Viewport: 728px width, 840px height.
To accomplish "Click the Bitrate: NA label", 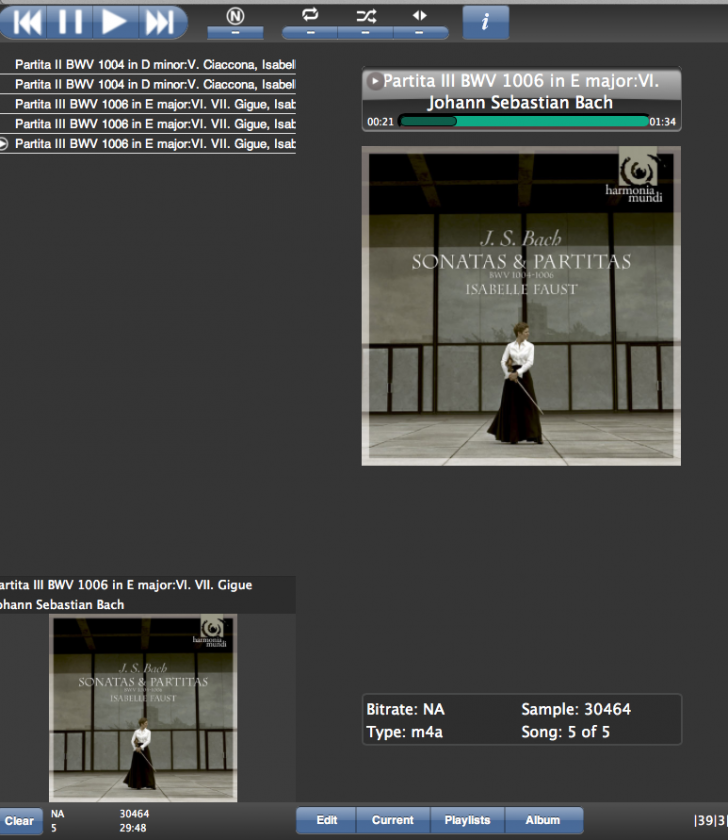I will (x=406, y=709).
